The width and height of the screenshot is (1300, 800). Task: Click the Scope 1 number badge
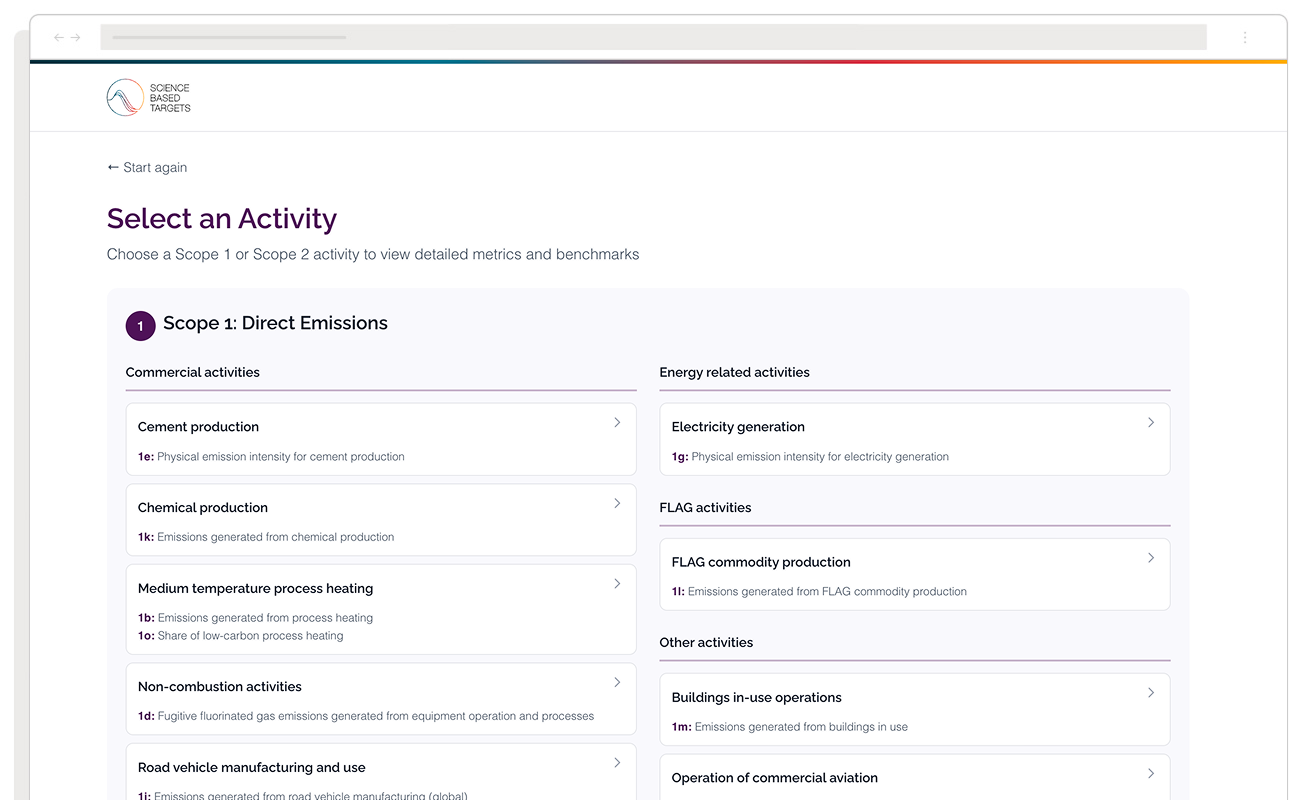[140, 326]
